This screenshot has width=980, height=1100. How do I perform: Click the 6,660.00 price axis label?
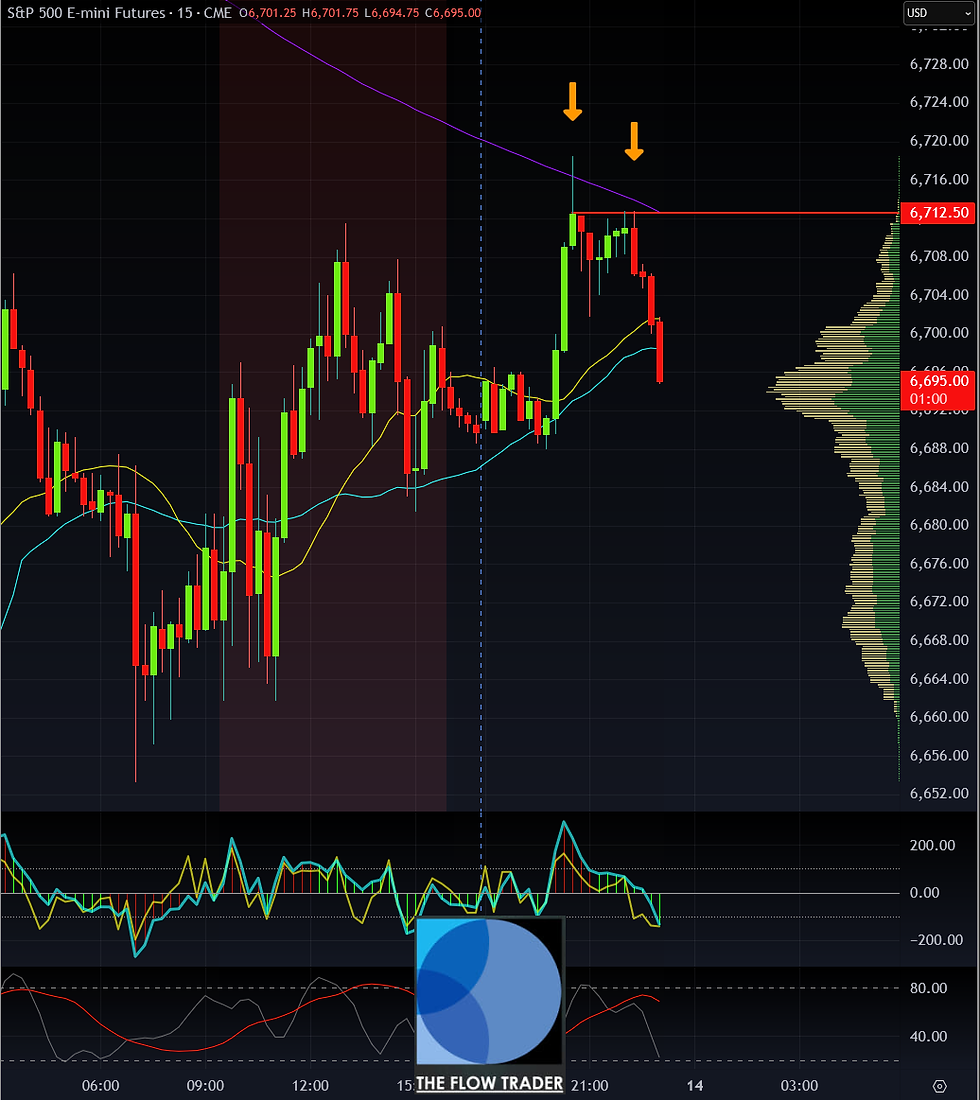tap(939, 716)
